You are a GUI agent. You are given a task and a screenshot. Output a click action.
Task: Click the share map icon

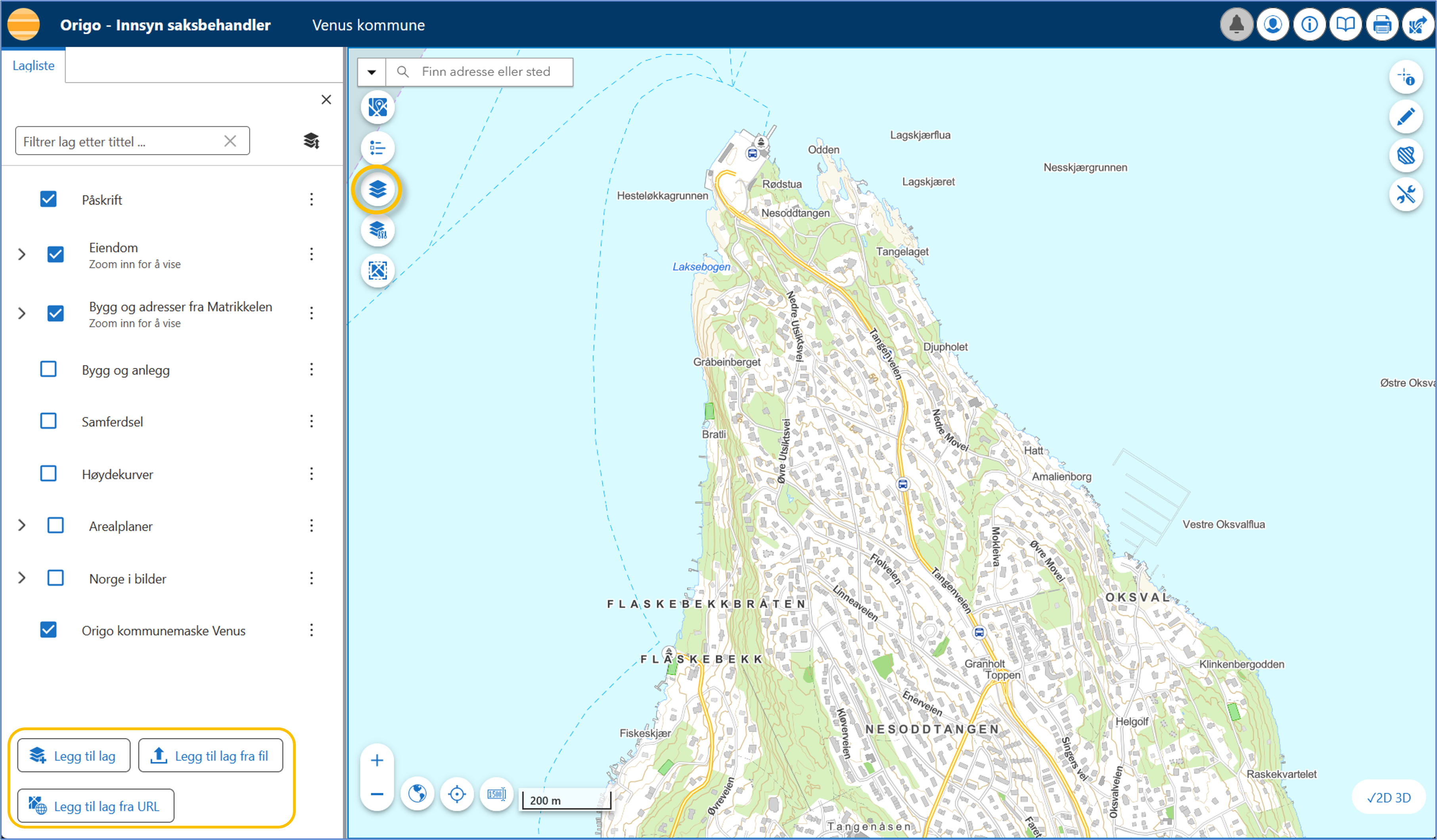tap(1418, 25)
